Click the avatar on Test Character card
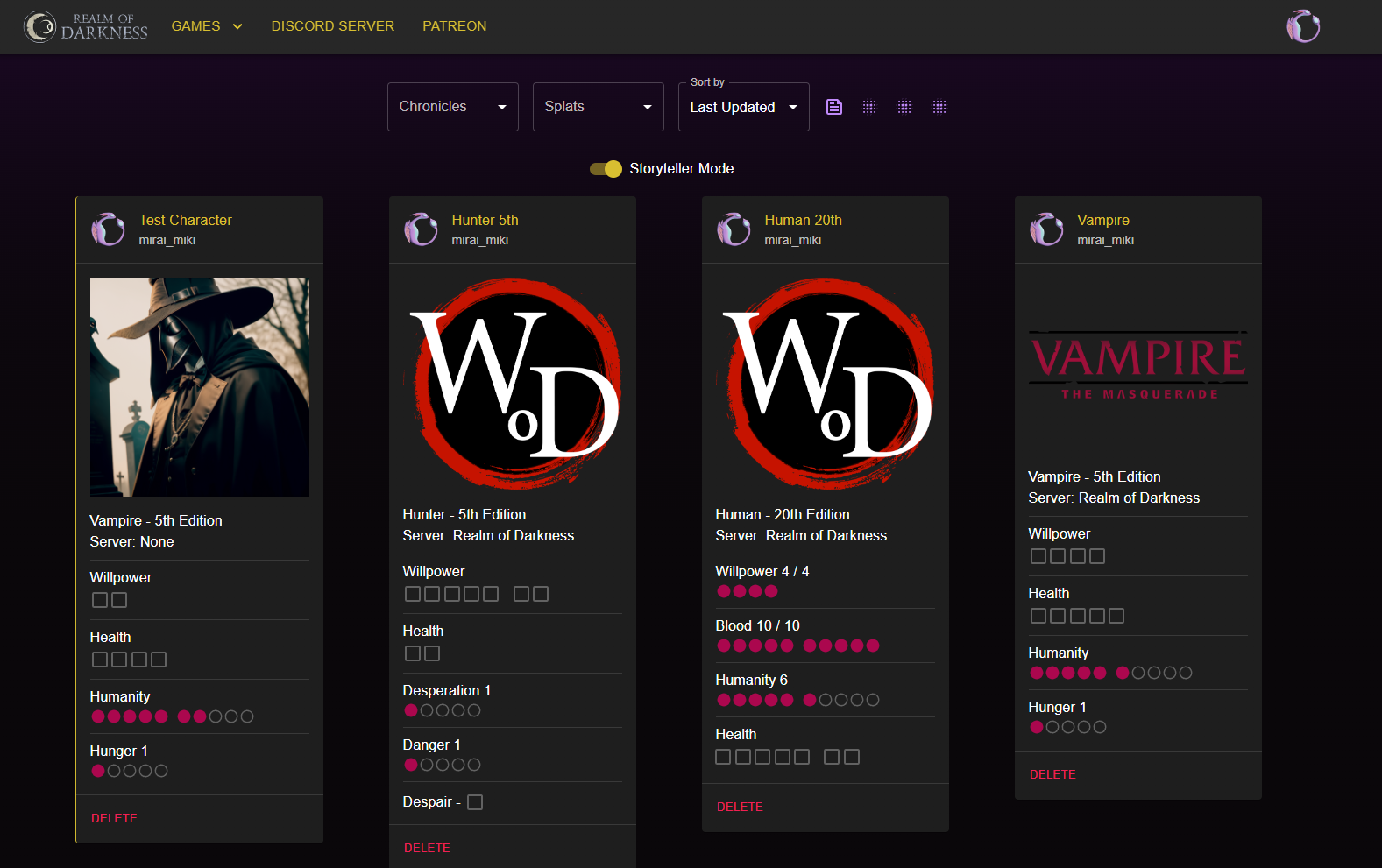Viewport: 1382px width, 868px height. pyautogui.click(x=109, y=229)
